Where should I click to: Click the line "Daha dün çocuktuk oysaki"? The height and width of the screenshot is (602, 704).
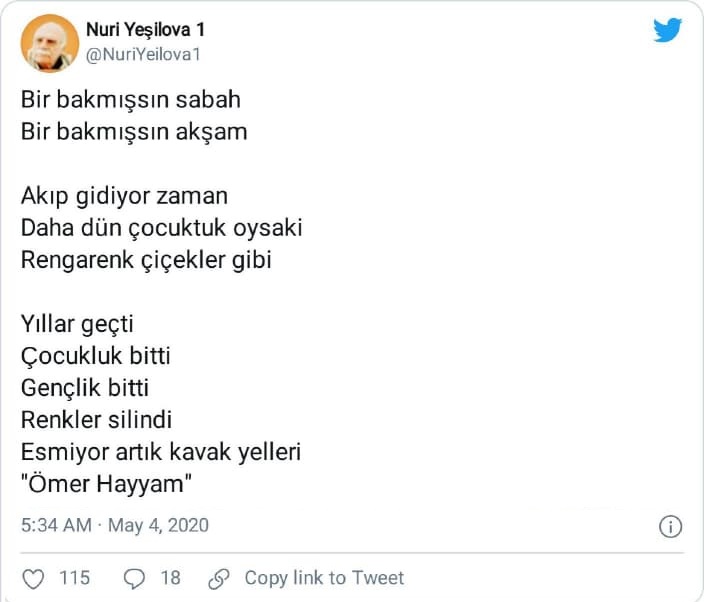tap(161, 228)
